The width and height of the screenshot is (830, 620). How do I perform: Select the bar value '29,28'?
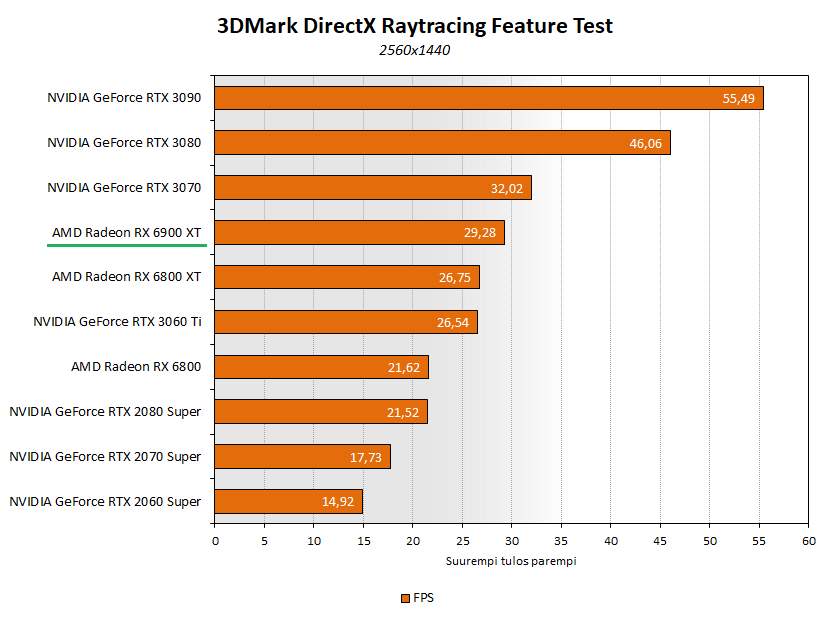tap(480, 233)
